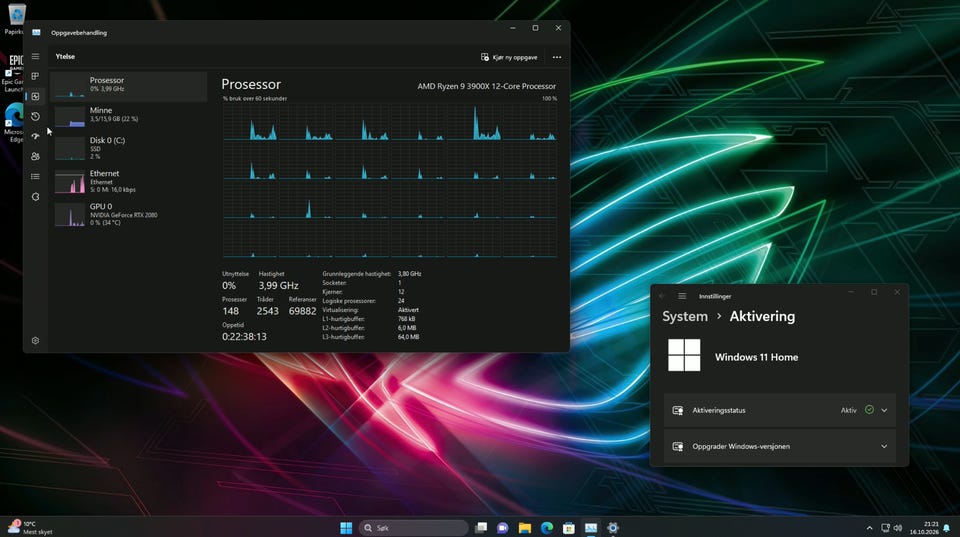This screenshot has height=537, width=960.
Task: Click the network icon in system tray
Action: [x=885, y=528]
